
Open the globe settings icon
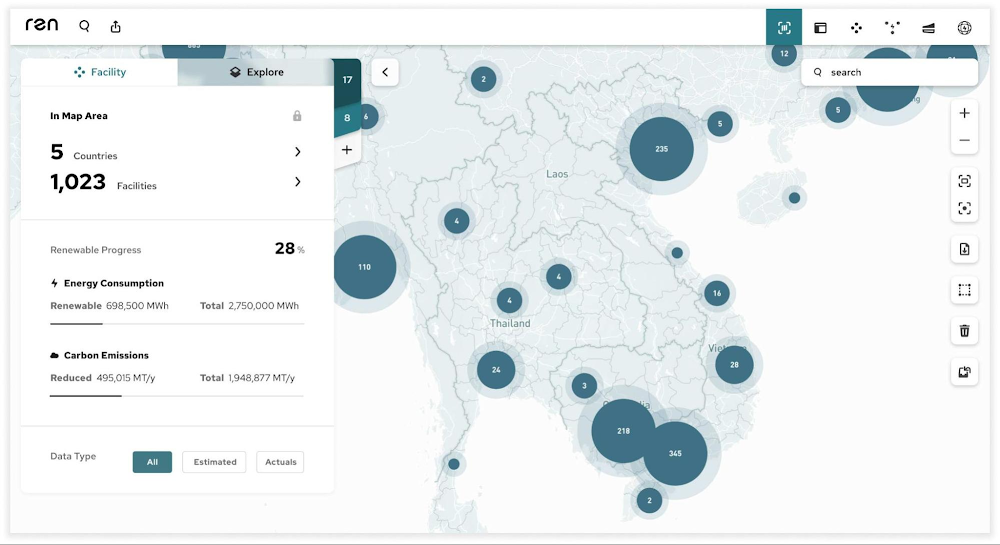click(x=964, y=27)
